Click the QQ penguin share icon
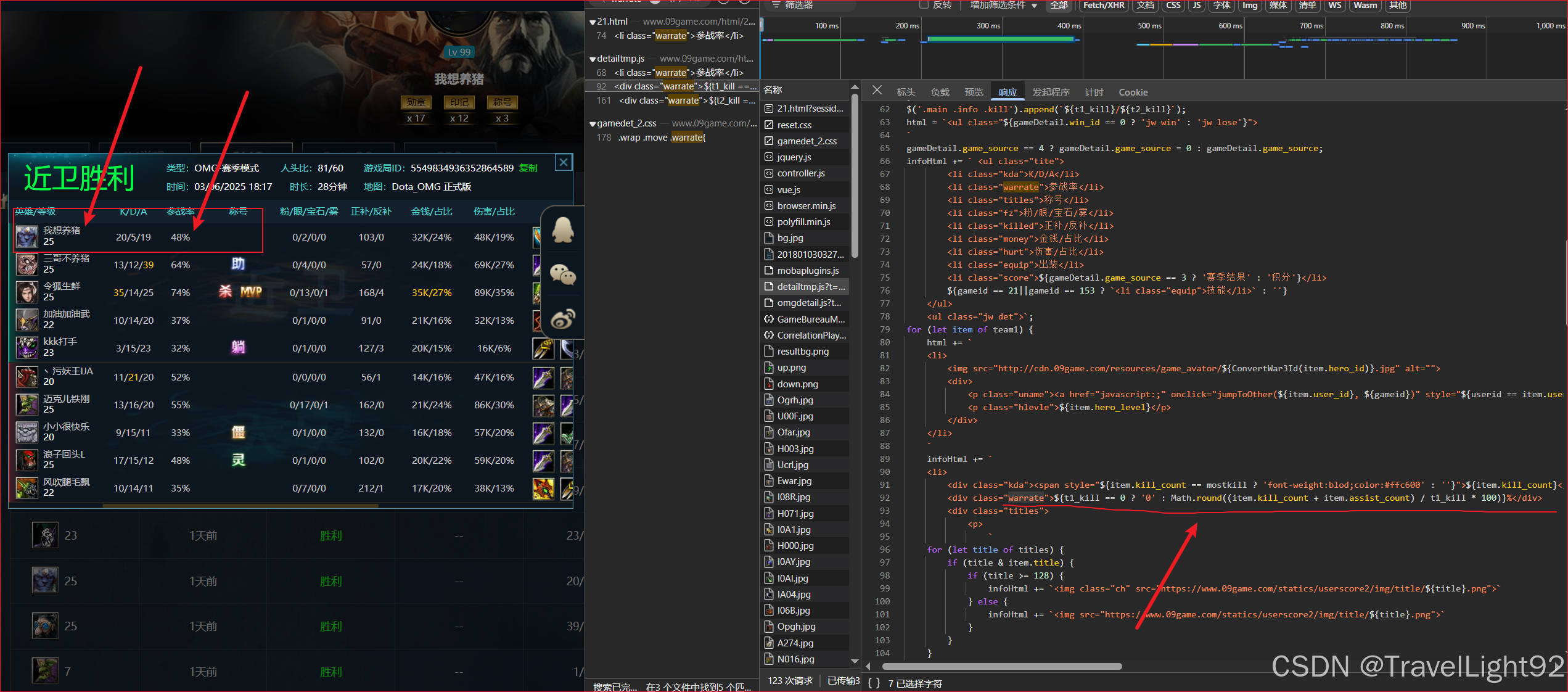Viewport: 1568px width, 692px height. point(562,231)
